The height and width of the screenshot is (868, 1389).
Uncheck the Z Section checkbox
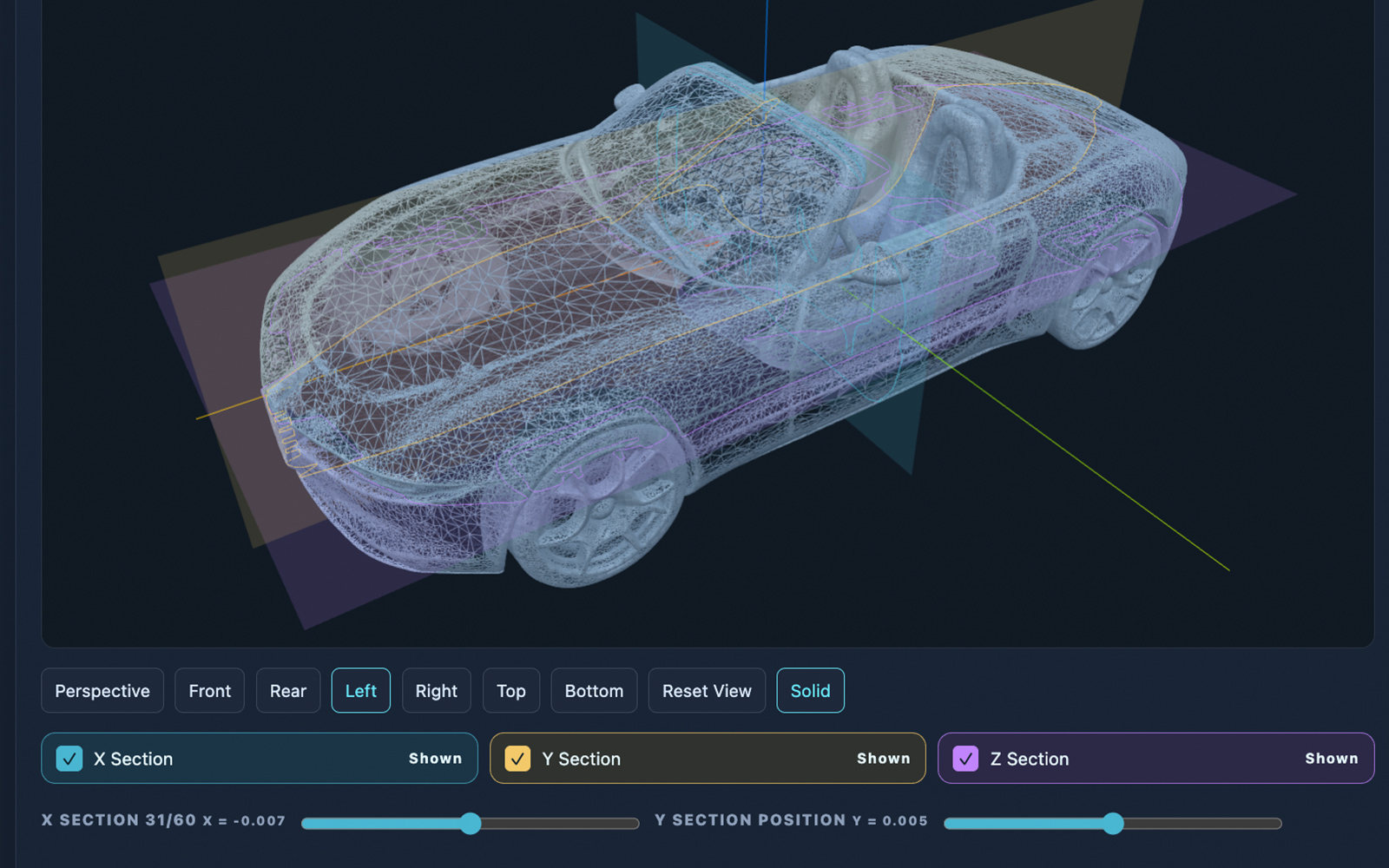(x=965, y=759)
